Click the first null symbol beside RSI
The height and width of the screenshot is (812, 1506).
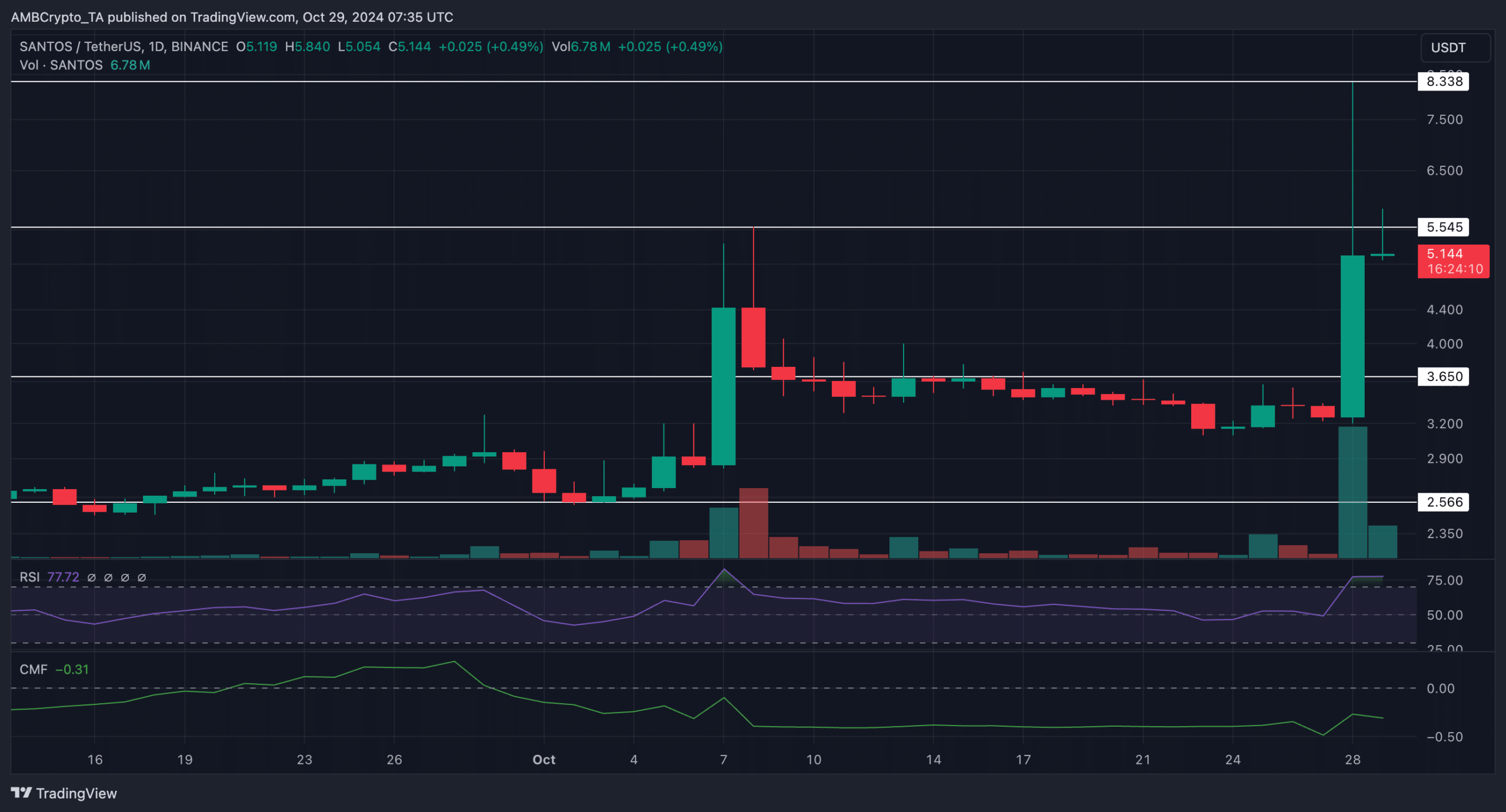click(x=91, y=577)
